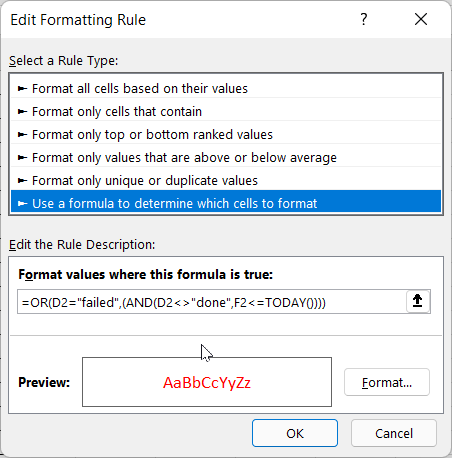Click the 'Edit the Rule Description:' label
The width and height of the screenshot is (452, 458).
point(82,245)
